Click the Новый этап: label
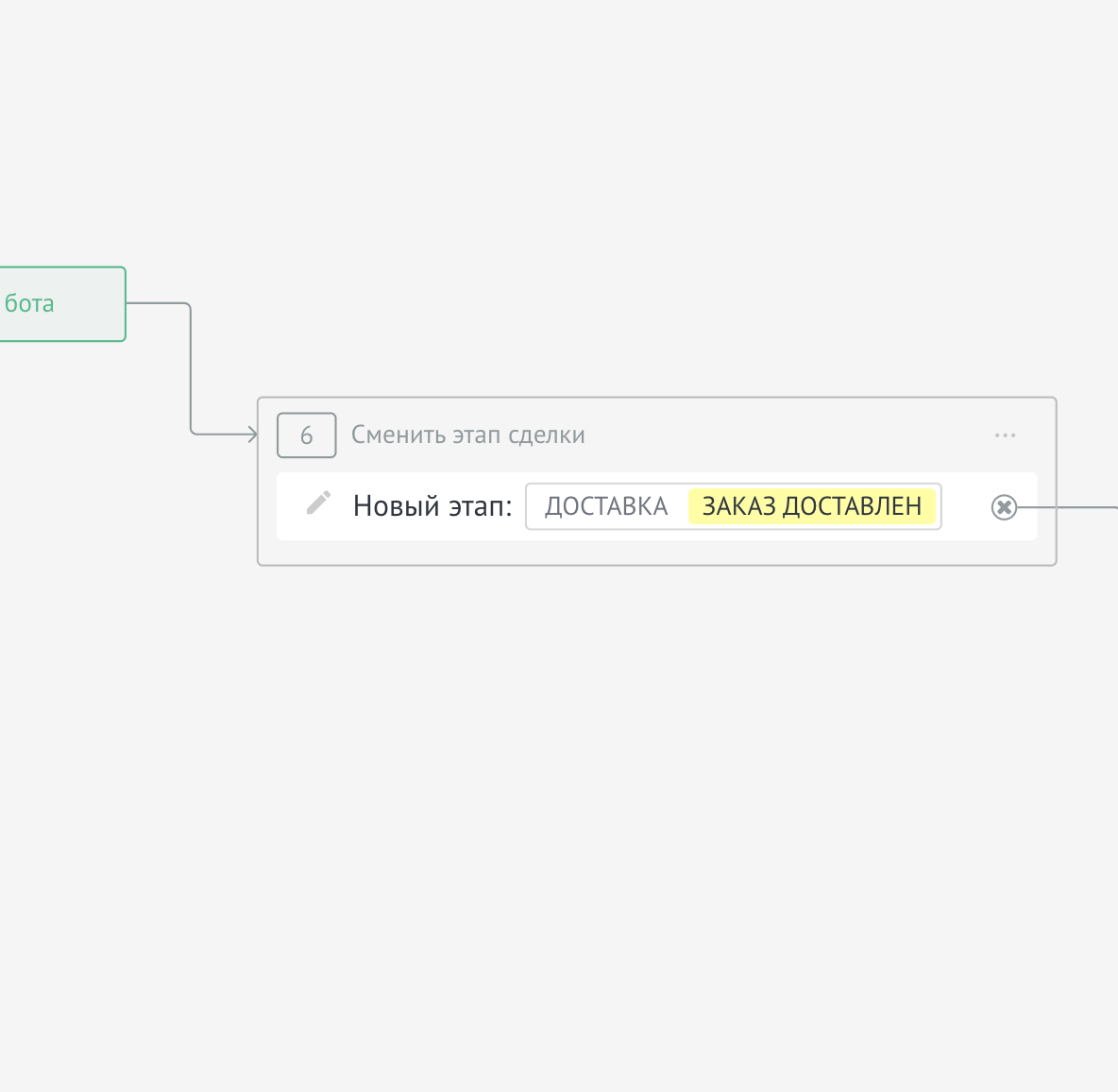This screenshot has width=1118, height=1092. tap(432, 506)
